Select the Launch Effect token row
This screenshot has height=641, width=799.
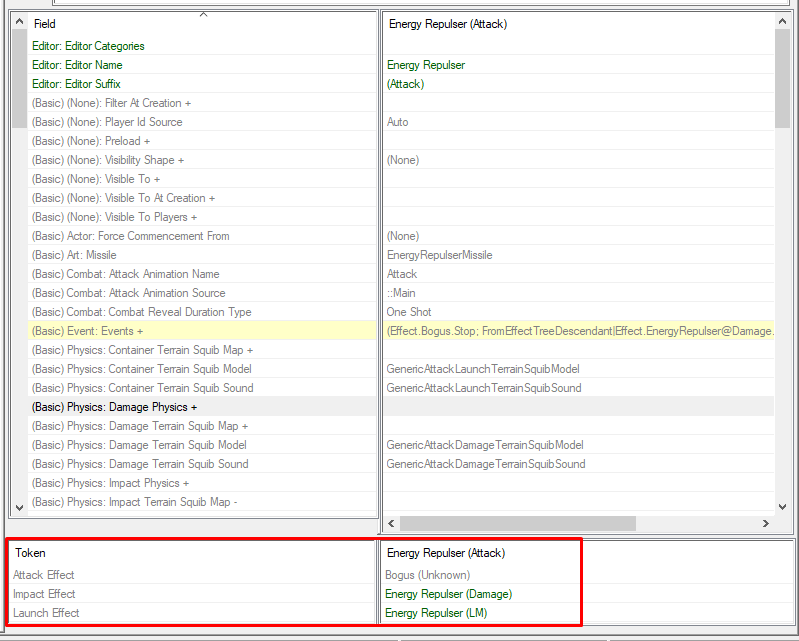(192, 613)
